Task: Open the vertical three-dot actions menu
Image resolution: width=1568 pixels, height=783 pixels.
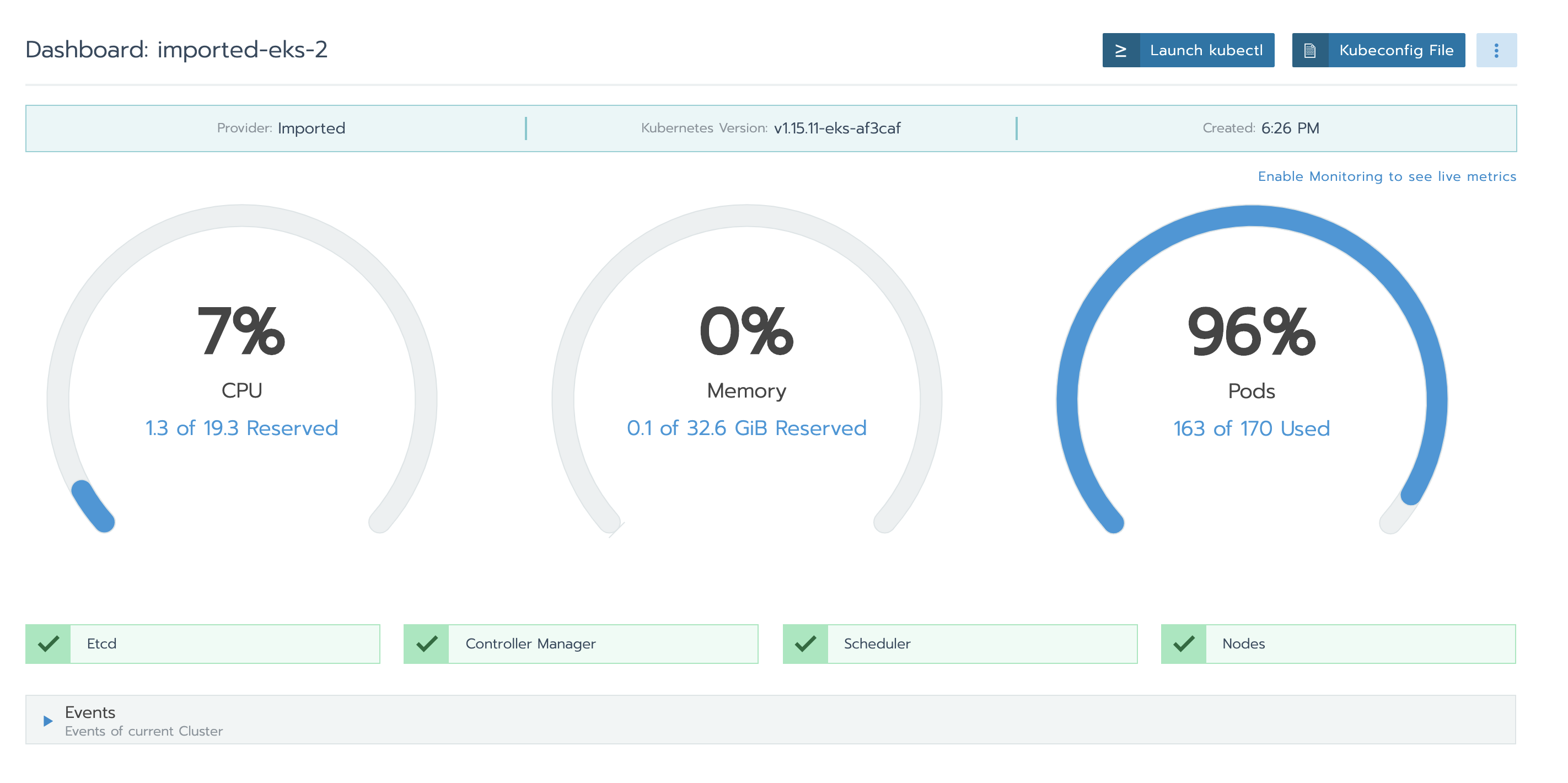Action: tap(1496, 51)
